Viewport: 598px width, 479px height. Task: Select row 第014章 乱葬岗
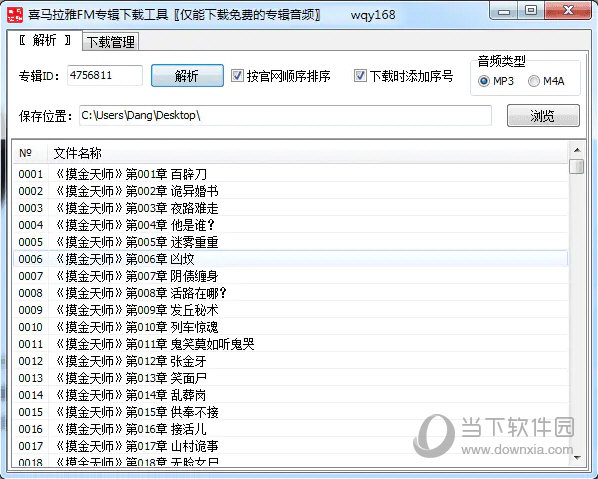click(291, 395)
